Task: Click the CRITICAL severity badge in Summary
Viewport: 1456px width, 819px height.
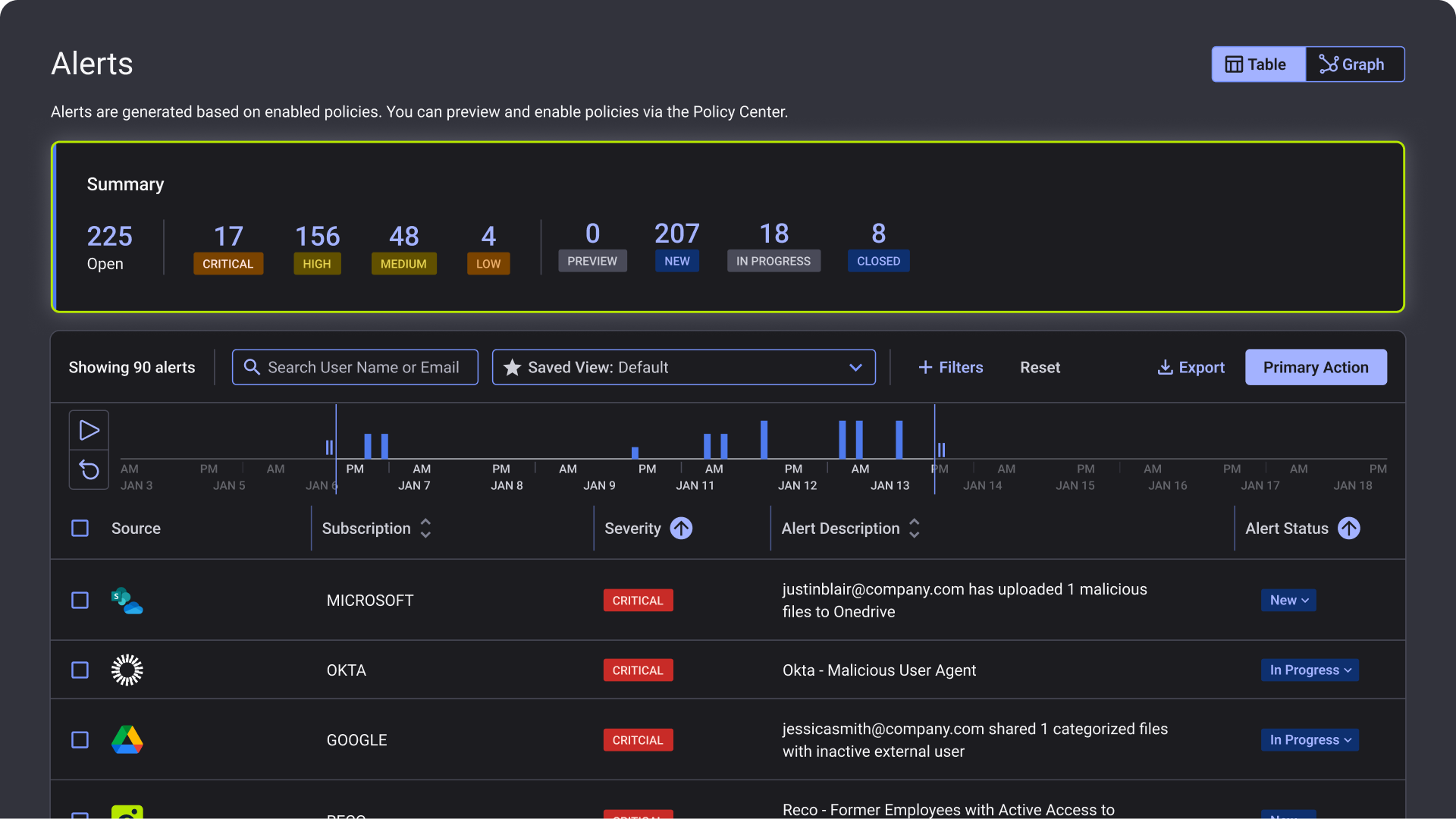Action: [x=228, y=264]
